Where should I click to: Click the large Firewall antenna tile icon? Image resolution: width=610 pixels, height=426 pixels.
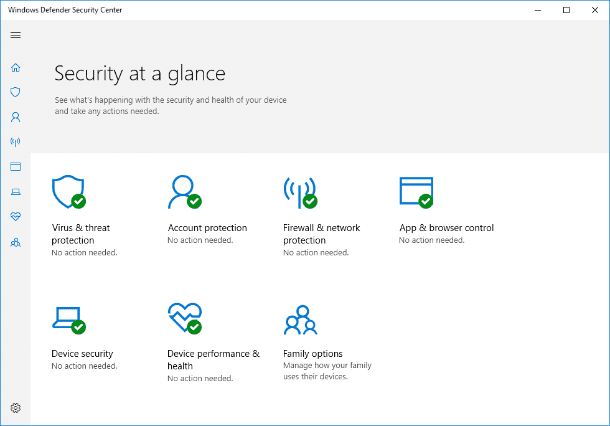[x=300, y=193]
